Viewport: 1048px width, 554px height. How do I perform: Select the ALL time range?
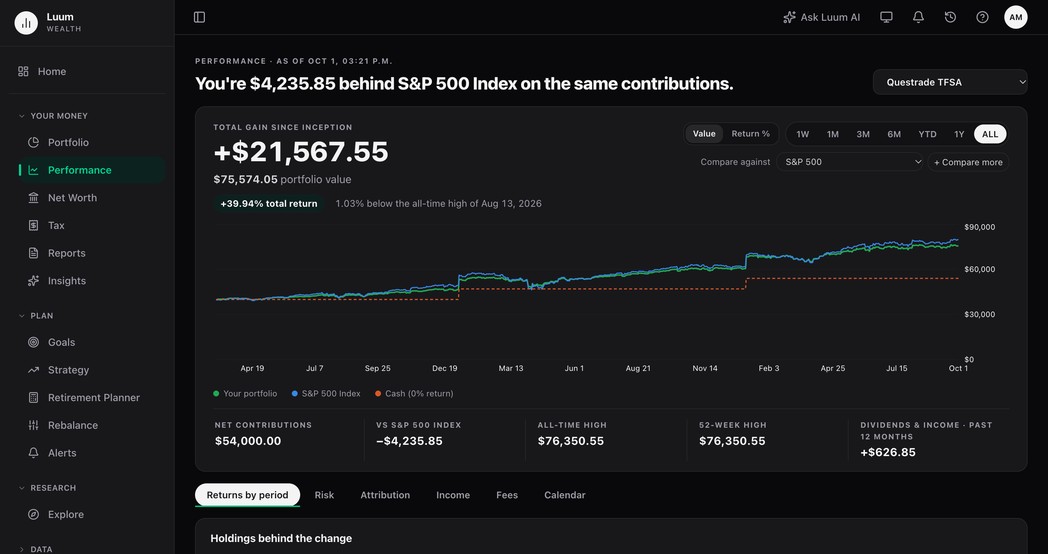990,134
